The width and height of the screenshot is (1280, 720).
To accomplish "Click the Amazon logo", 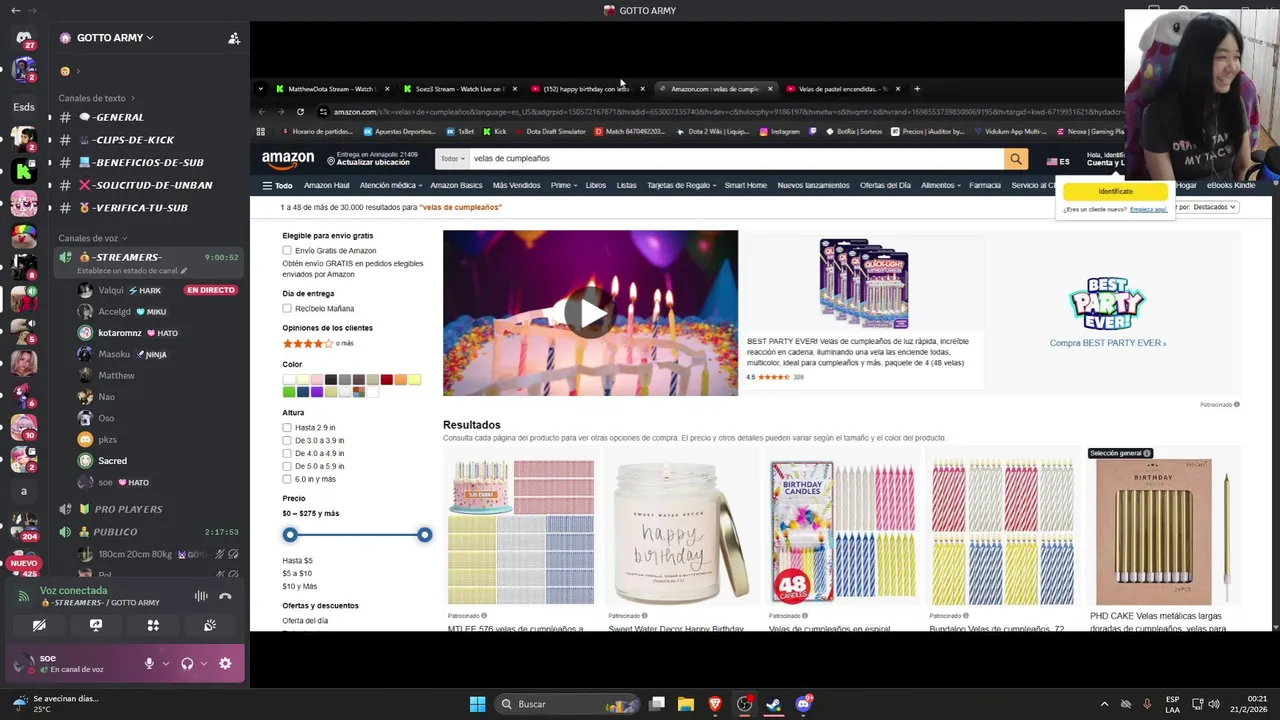I will [288, 159].
